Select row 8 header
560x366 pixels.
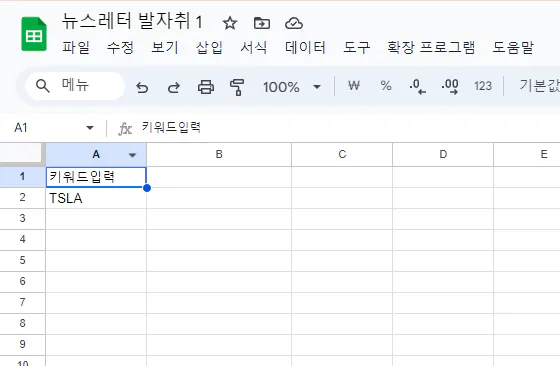[22, 324]
